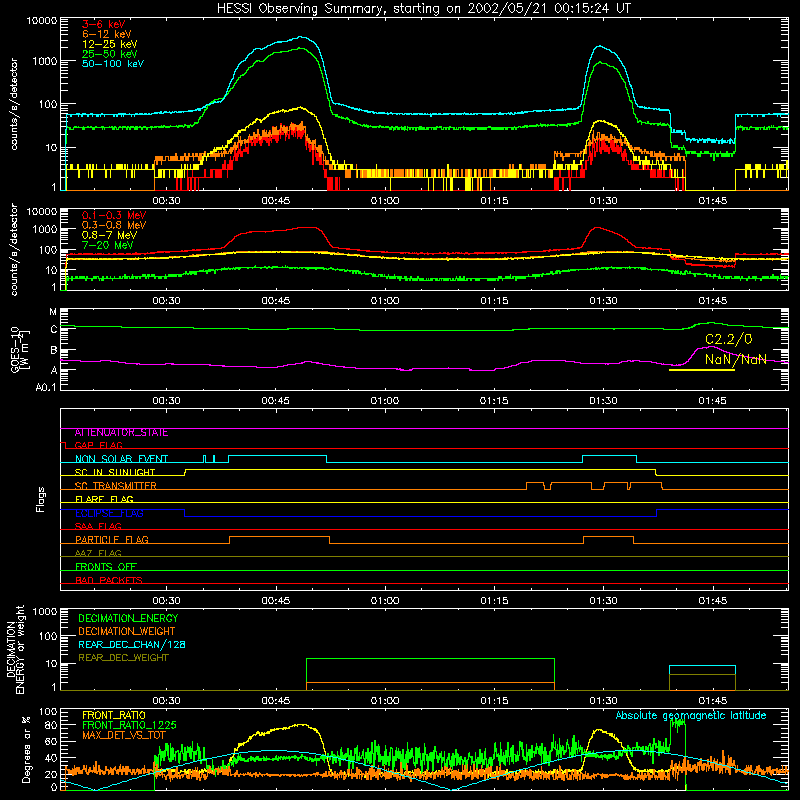The width and height of the screenshot is (800, 800).
Task: Click the 0.8-7 MeV legend entry
Action: point(109,235)
